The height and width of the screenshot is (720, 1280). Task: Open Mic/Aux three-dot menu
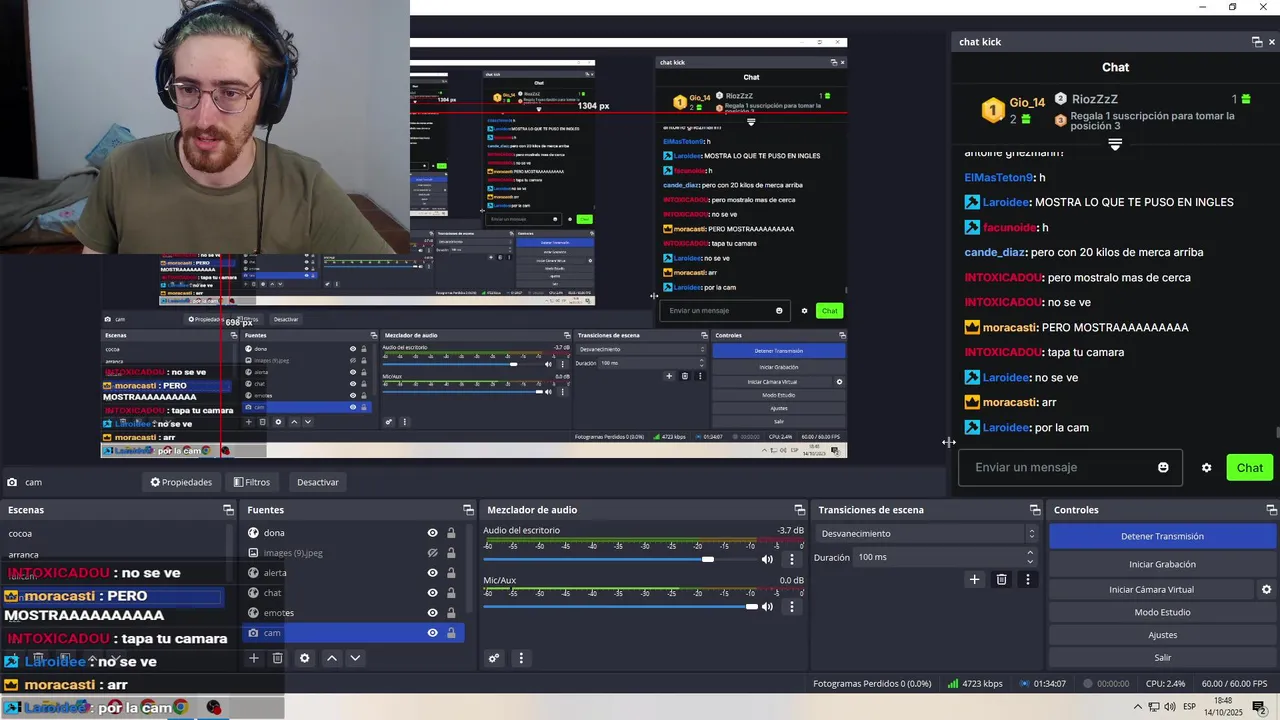792,606
